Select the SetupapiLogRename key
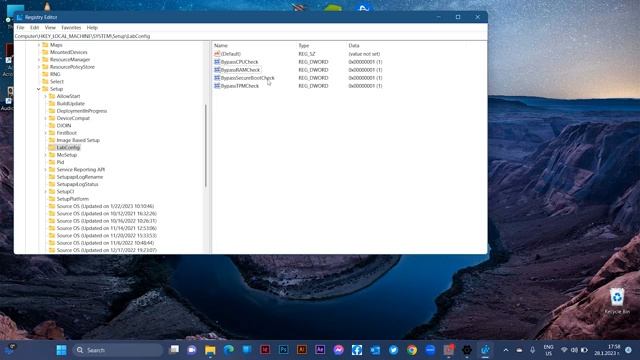 tap(80, 177)
